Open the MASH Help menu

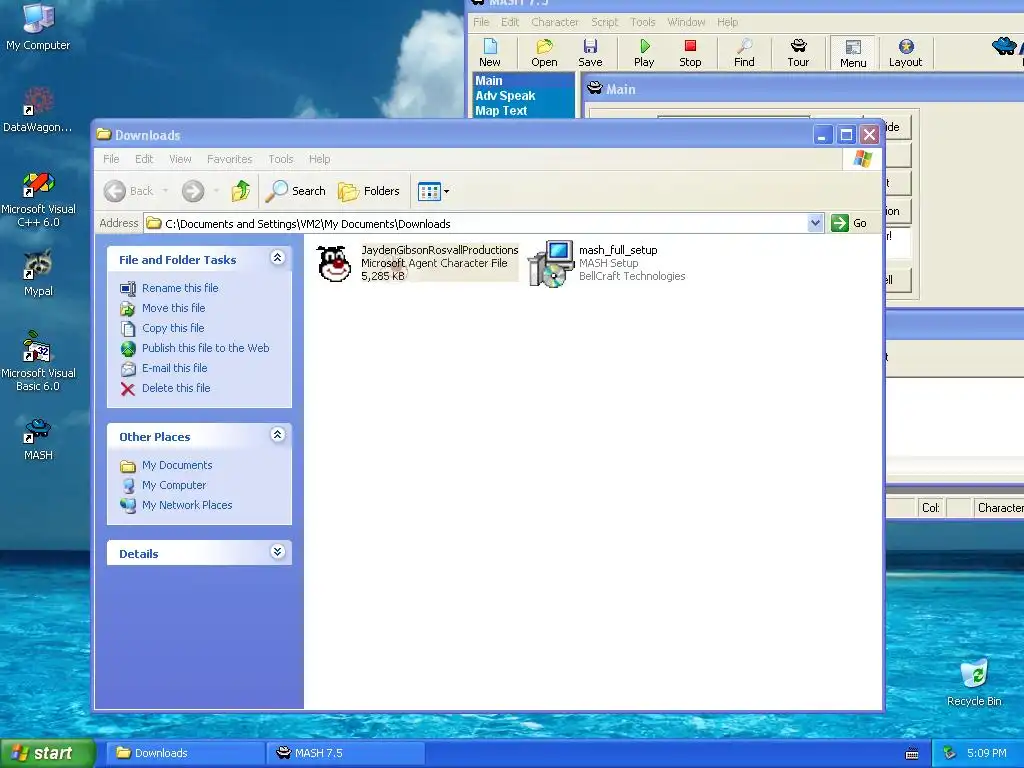click(x=728, y=22)
